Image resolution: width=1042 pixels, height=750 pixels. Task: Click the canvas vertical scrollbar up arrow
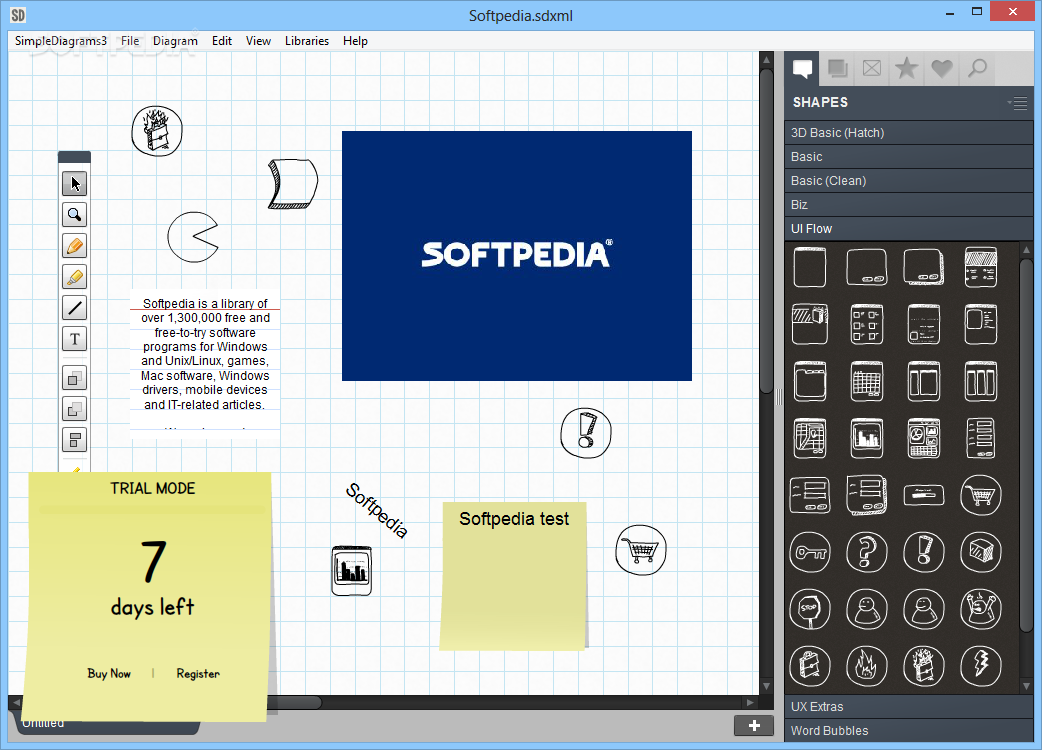[766, 59]
